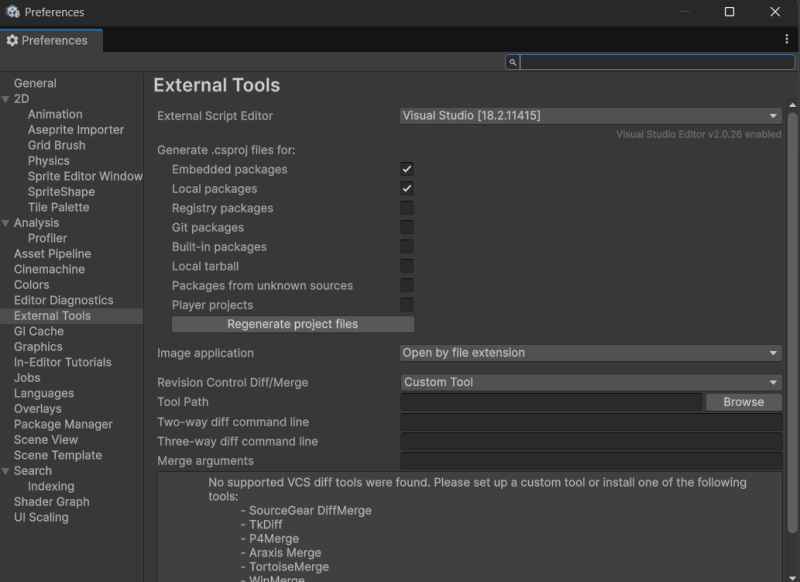Collapse the Analysis category arrow
The height and width of the screenshot is (582, 800).
click(x=6, y=223)
